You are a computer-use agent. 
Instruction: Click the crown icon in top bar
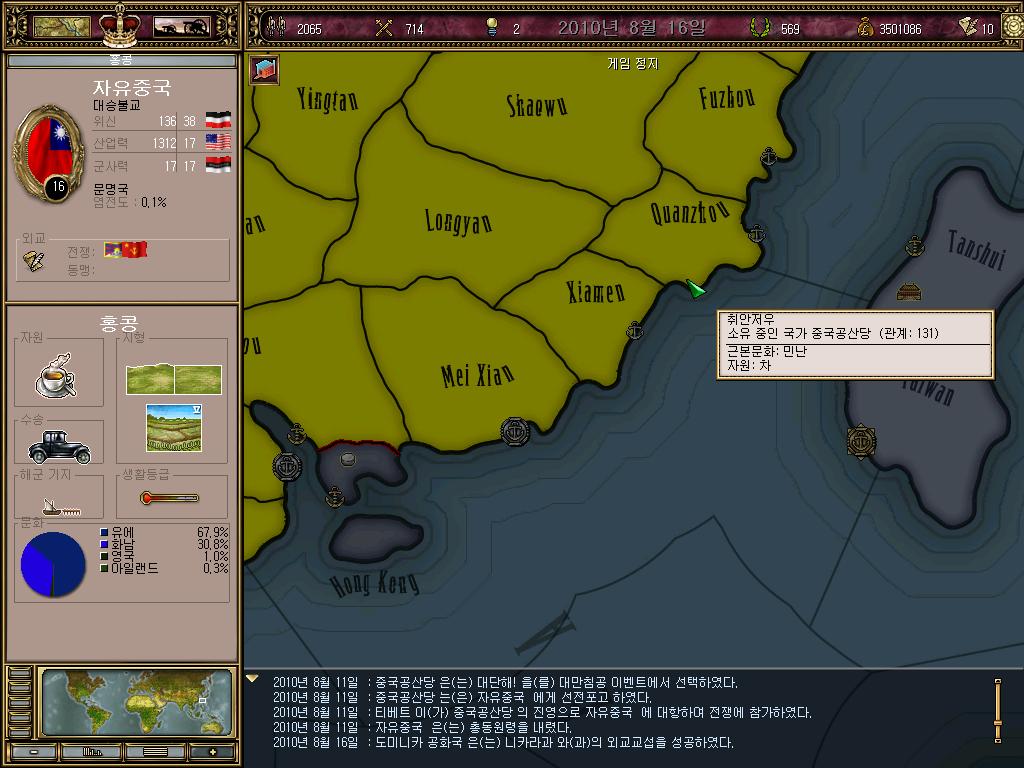[x=120, y=25]
